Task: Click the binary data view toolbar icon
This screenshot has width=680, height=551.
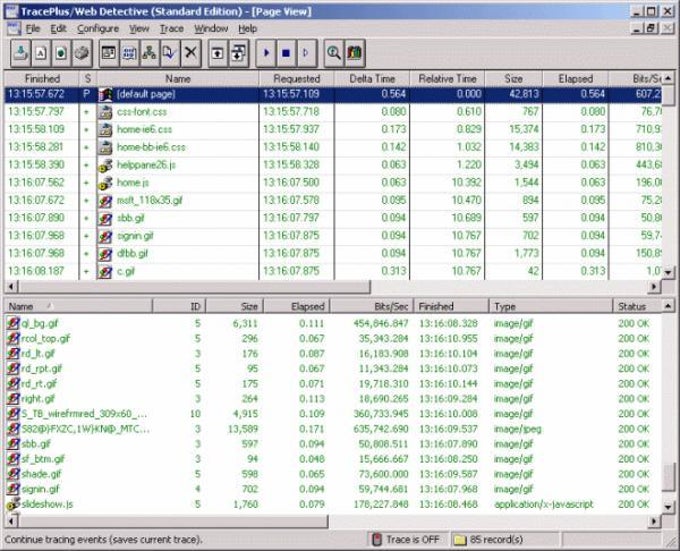Action: [129, 53]
